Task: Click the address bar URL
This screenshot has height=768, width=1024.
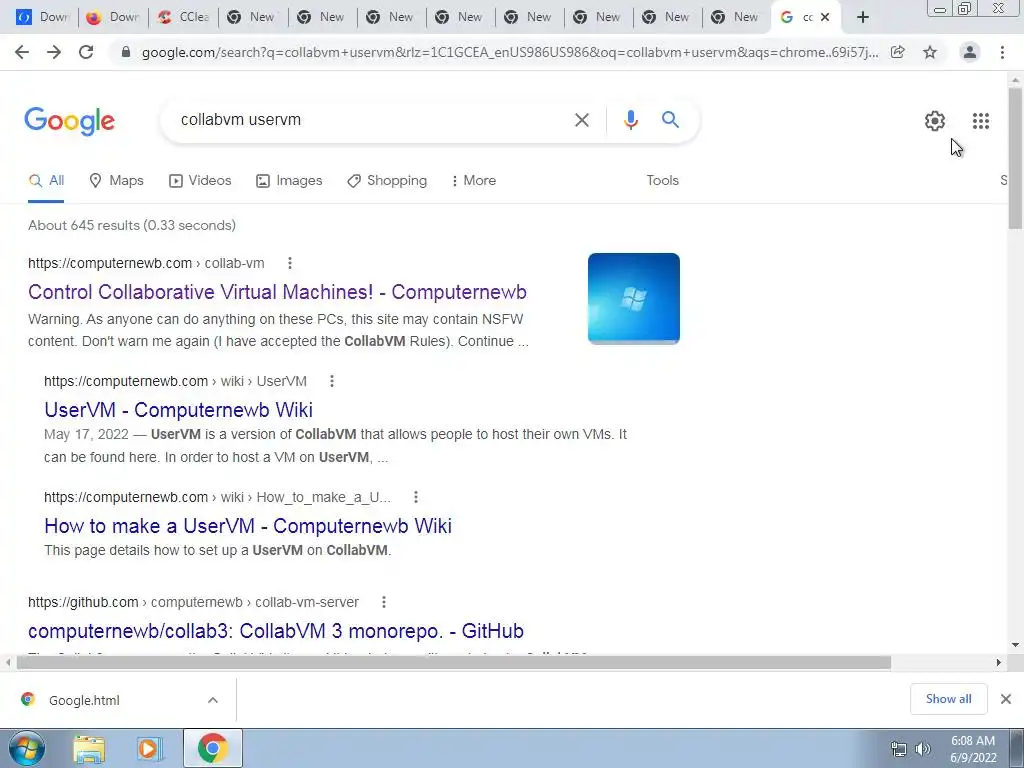Action: point(509,52)
